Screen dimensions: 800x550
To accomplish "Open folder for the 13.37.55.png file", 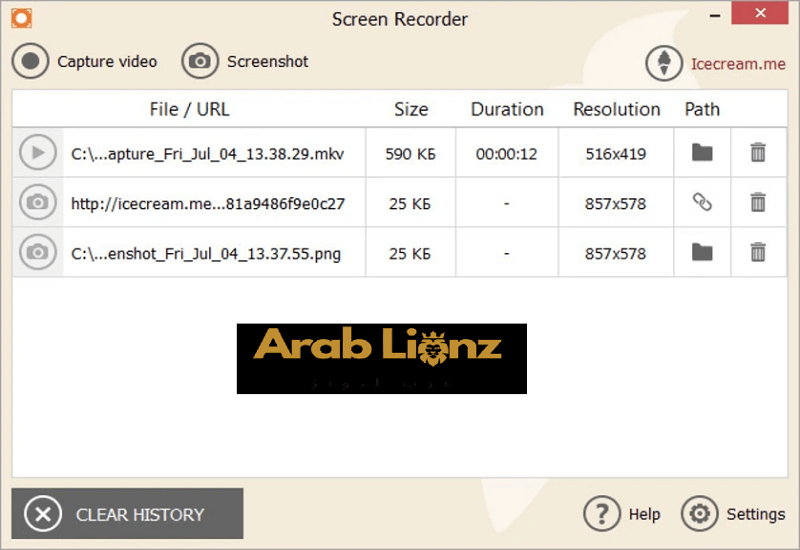I will coord(702,252).
